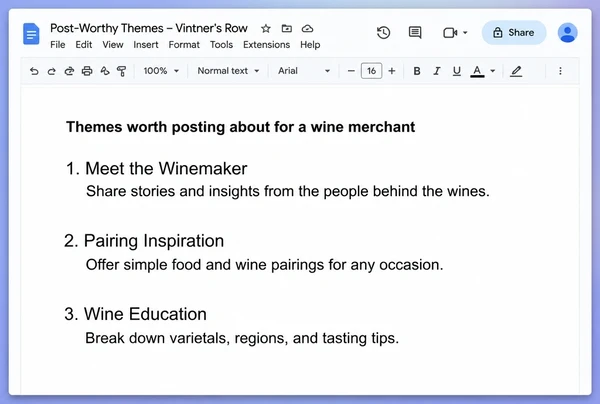Screen dimensions: 600x404
Task: Click the Redo arrow icon
Action: [x=51, y=71]
